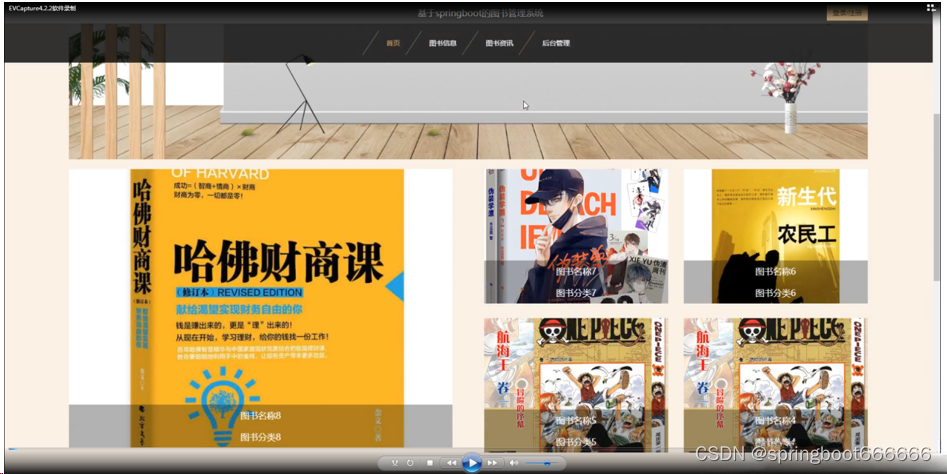Click the blue Play button
The image size is (947, 474).
(471, 463)
